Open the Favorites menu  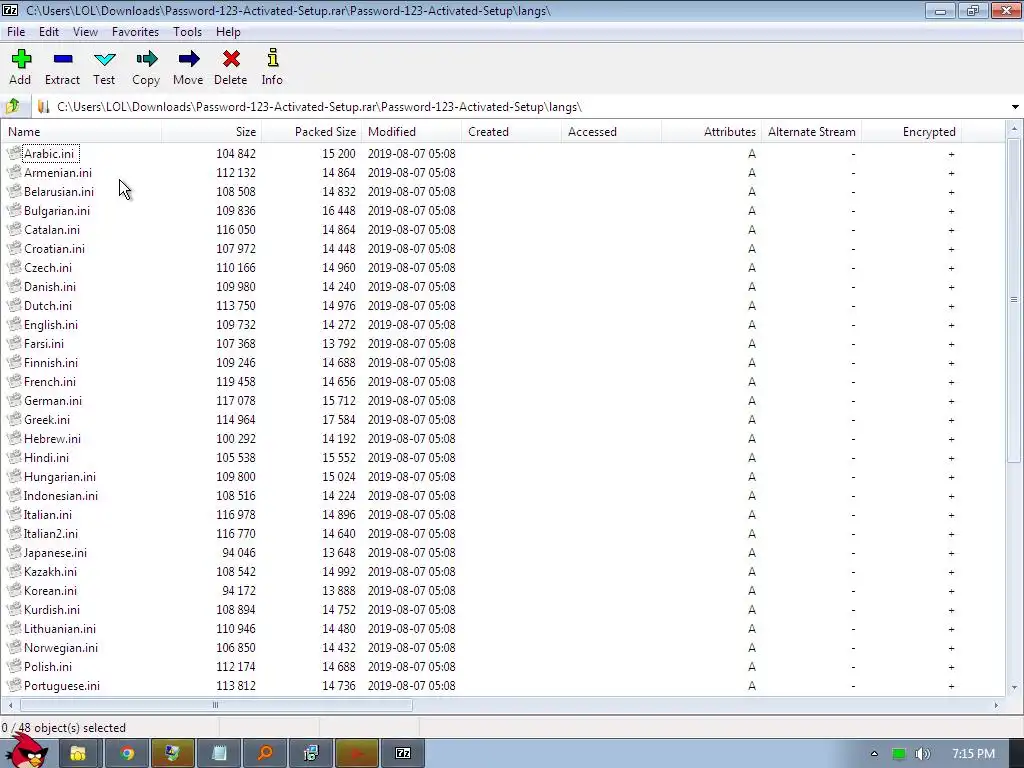tap(135, 32)
